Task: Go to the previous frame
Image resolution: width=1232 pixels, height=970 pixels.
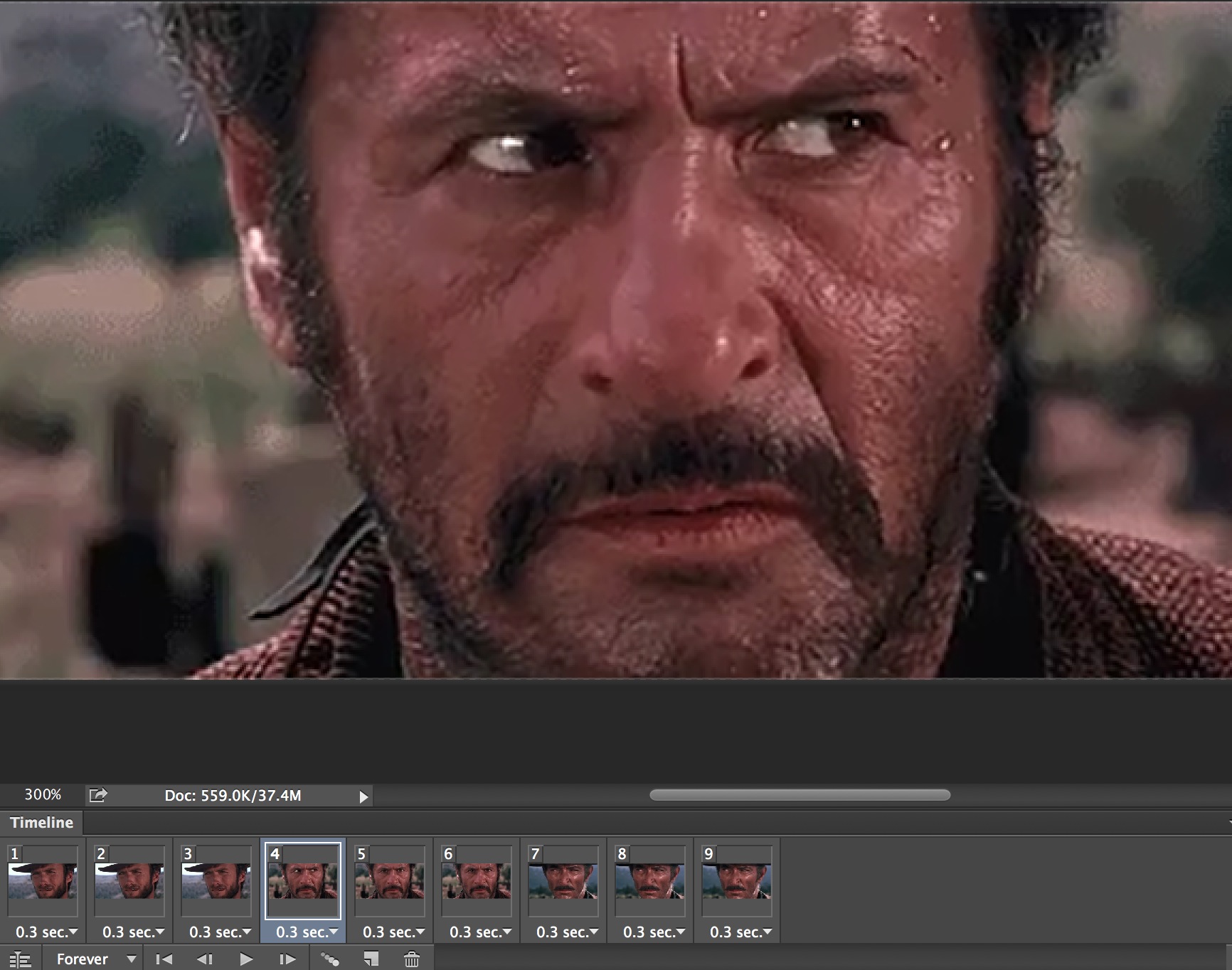Action: click(205, 959)
